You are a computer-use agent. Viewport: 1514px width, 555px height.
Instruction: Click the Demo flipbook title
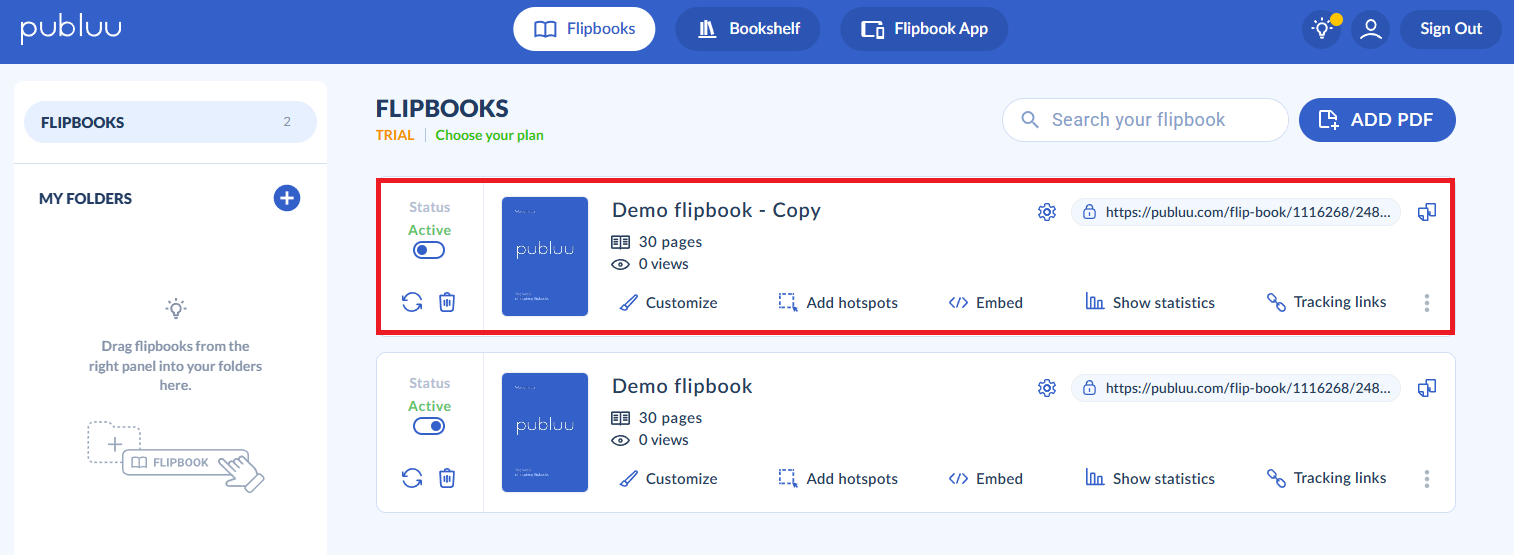[682, 386]
